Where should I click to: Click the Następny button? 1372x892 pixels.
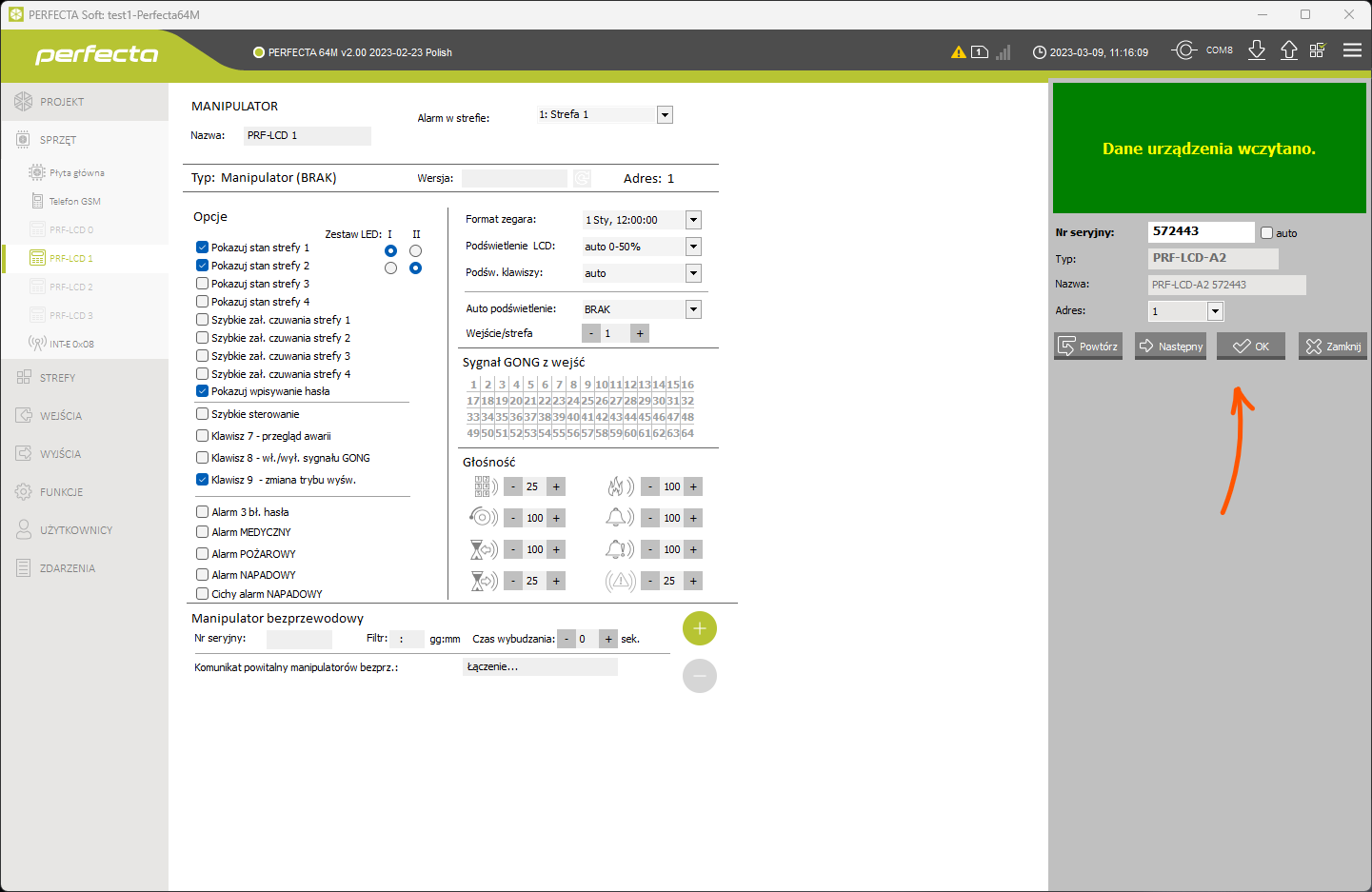(1170, 347)
